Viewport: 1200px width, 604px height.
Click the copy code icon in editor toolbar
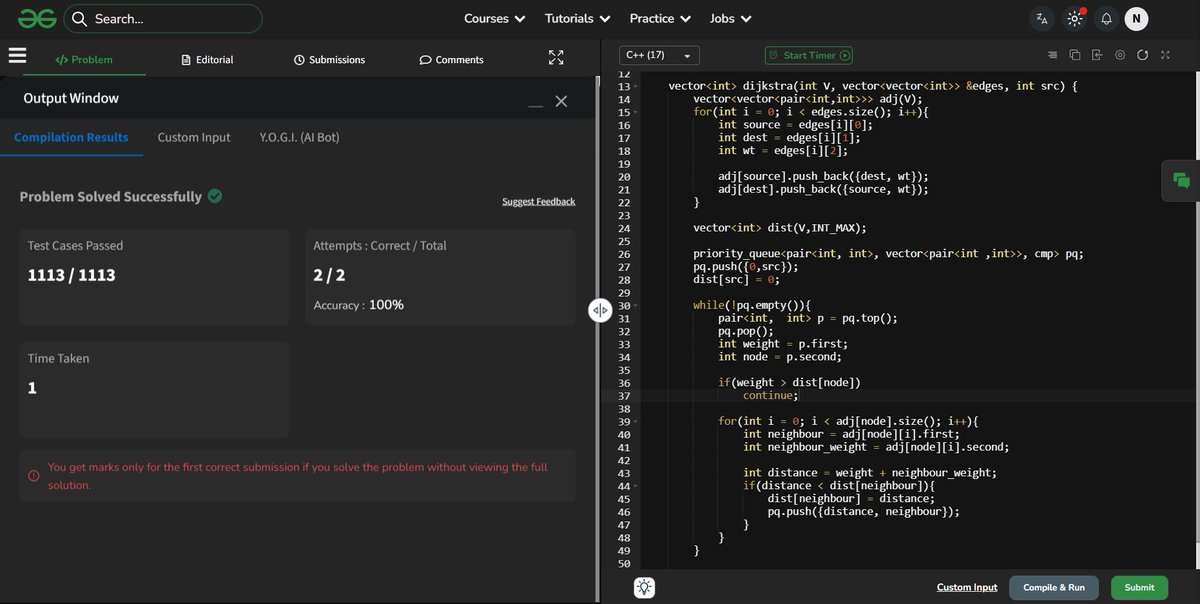1075,55
